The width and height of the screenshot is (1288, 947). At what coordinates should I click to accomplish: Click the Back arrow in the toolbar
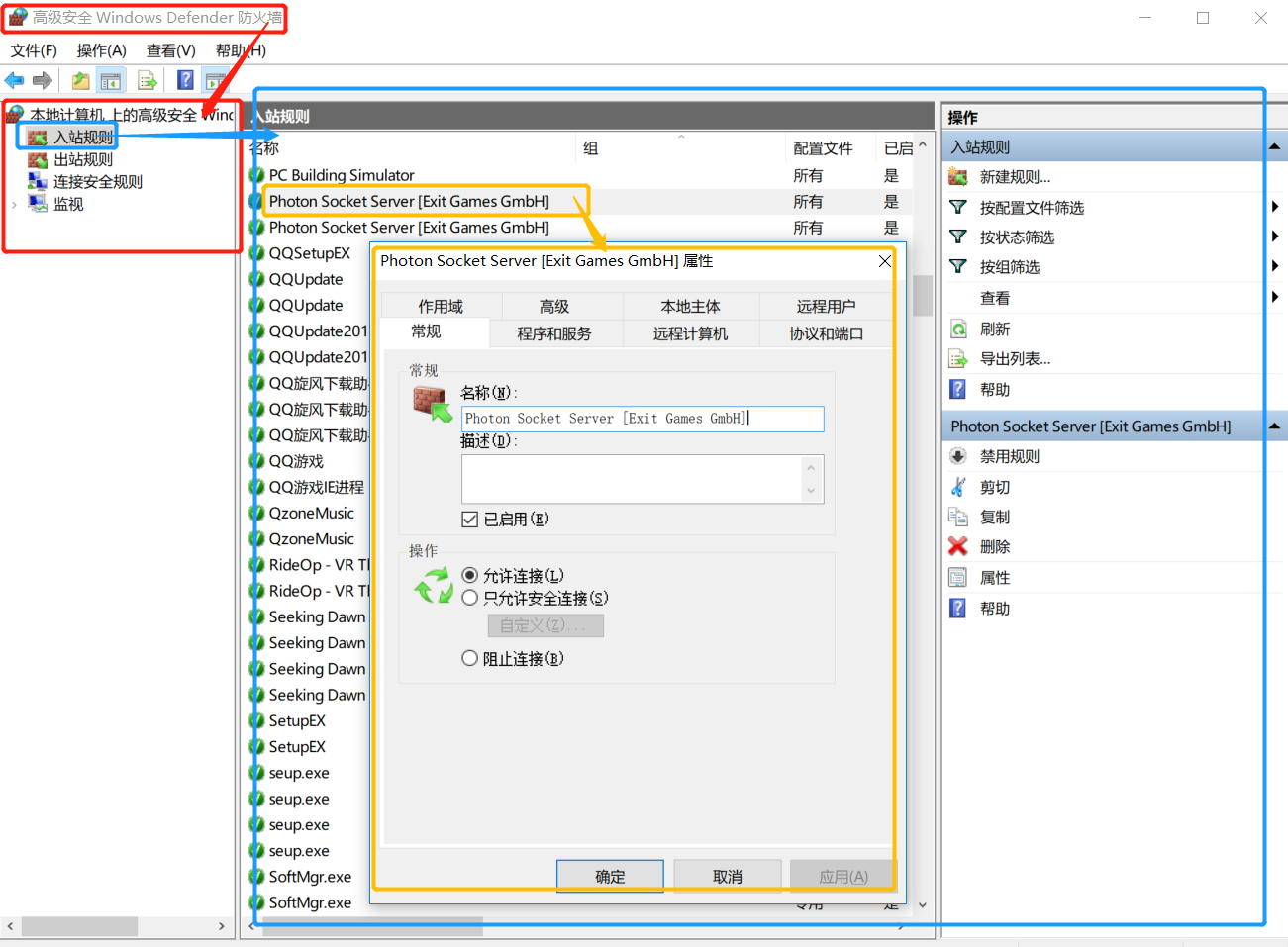(14, 81)
